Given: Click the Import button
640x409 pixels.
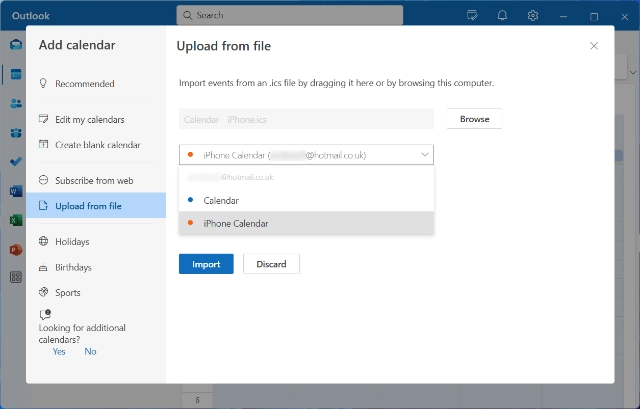Looking at the screenshot, I should click(206, 264).
